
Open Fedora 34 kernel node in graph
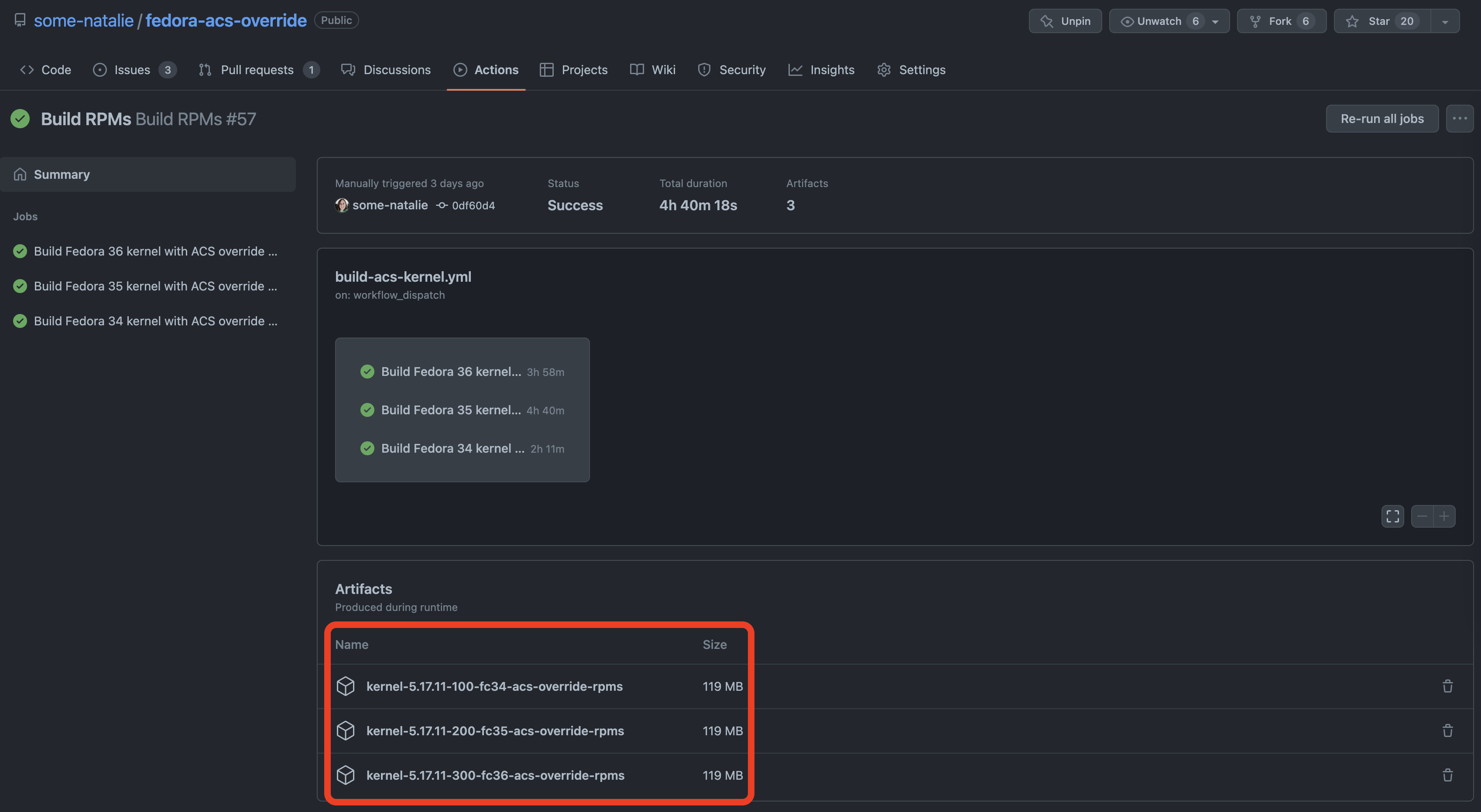tap(453, 448)
